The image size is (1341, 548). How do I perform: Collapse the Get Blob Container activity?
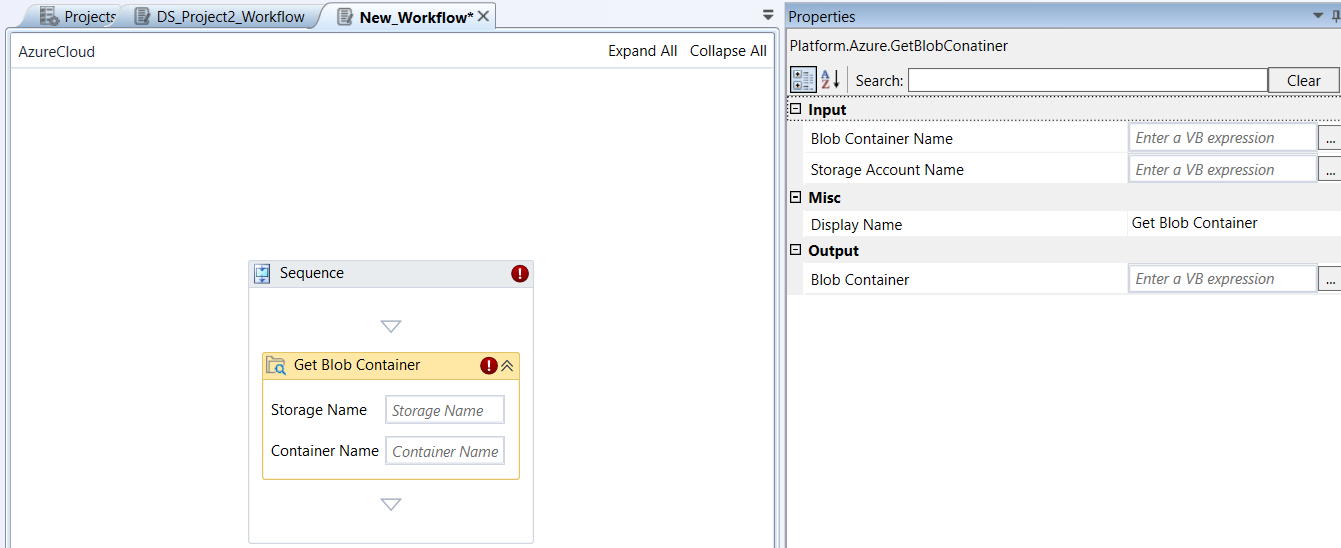click(507, 366)
